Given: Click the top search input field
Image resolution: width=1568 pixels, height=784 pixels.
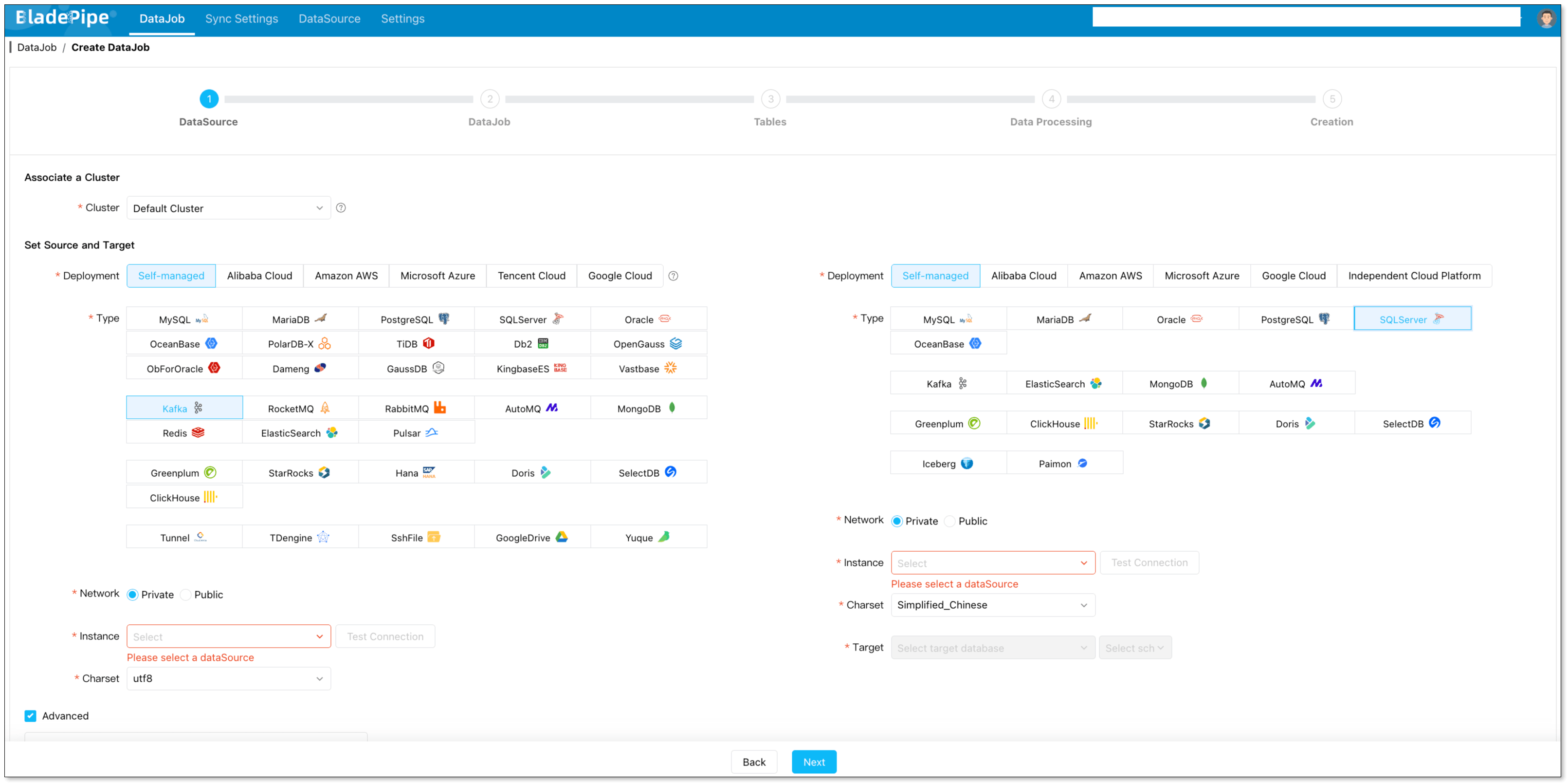Looking at the screenshot, I should 1306,17.
